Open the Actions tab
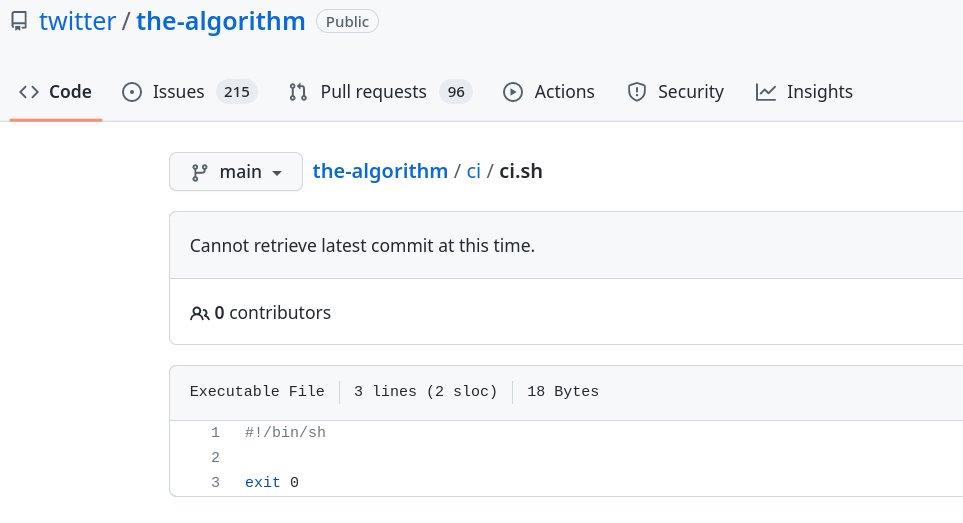 pyautogui.click(x=548, y=91)
